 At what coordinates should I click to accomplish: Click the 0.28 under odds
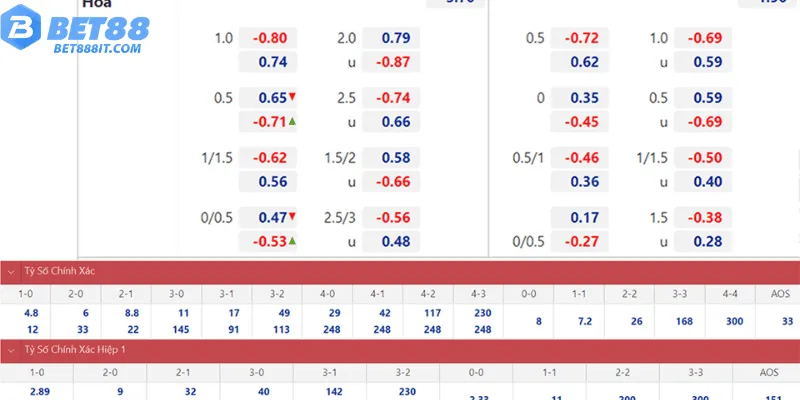pos(703,241)
